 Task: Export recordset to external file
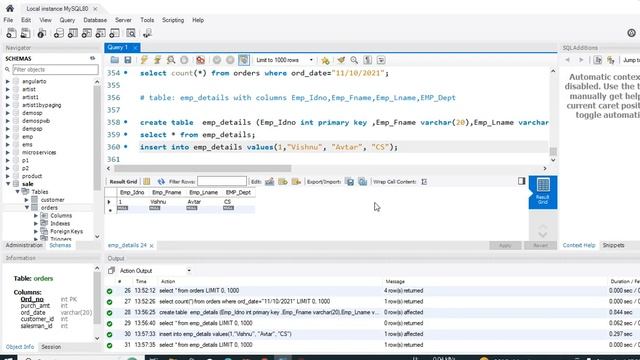pos(350,182)
